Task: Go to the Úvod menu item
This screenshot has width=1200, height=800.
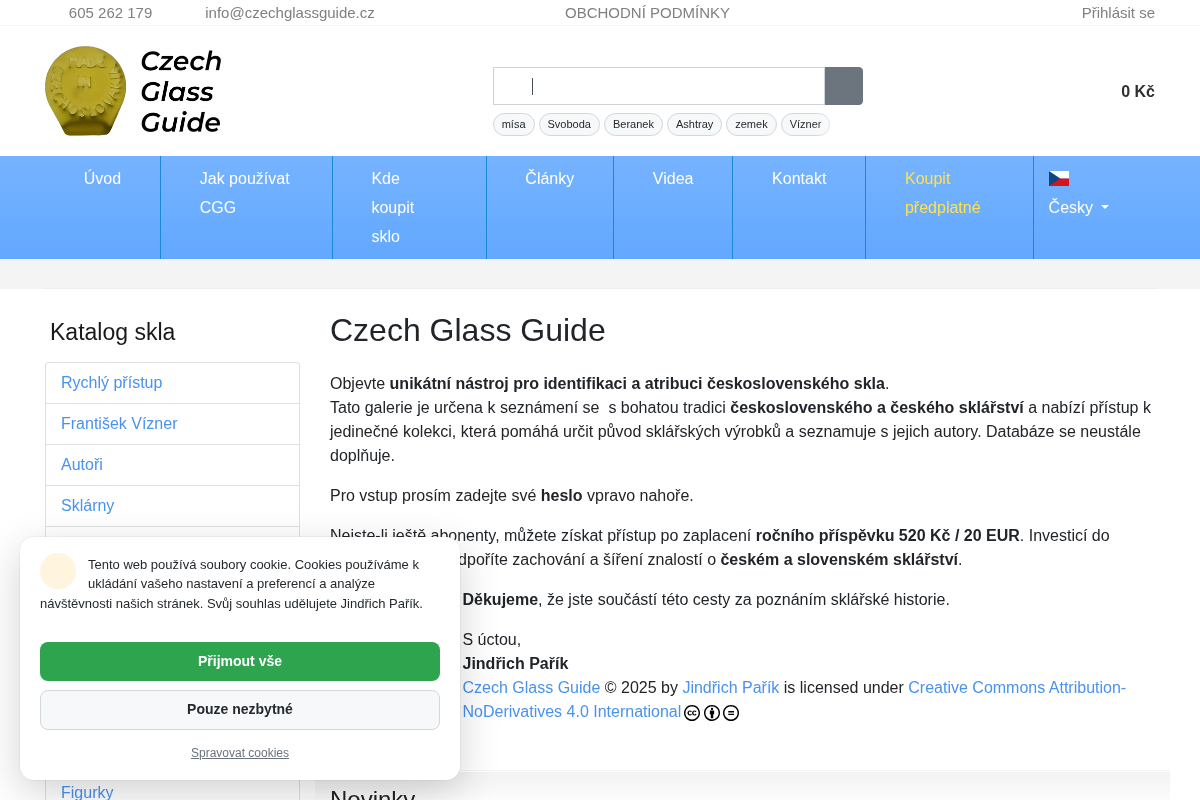Action: point(102,178)
